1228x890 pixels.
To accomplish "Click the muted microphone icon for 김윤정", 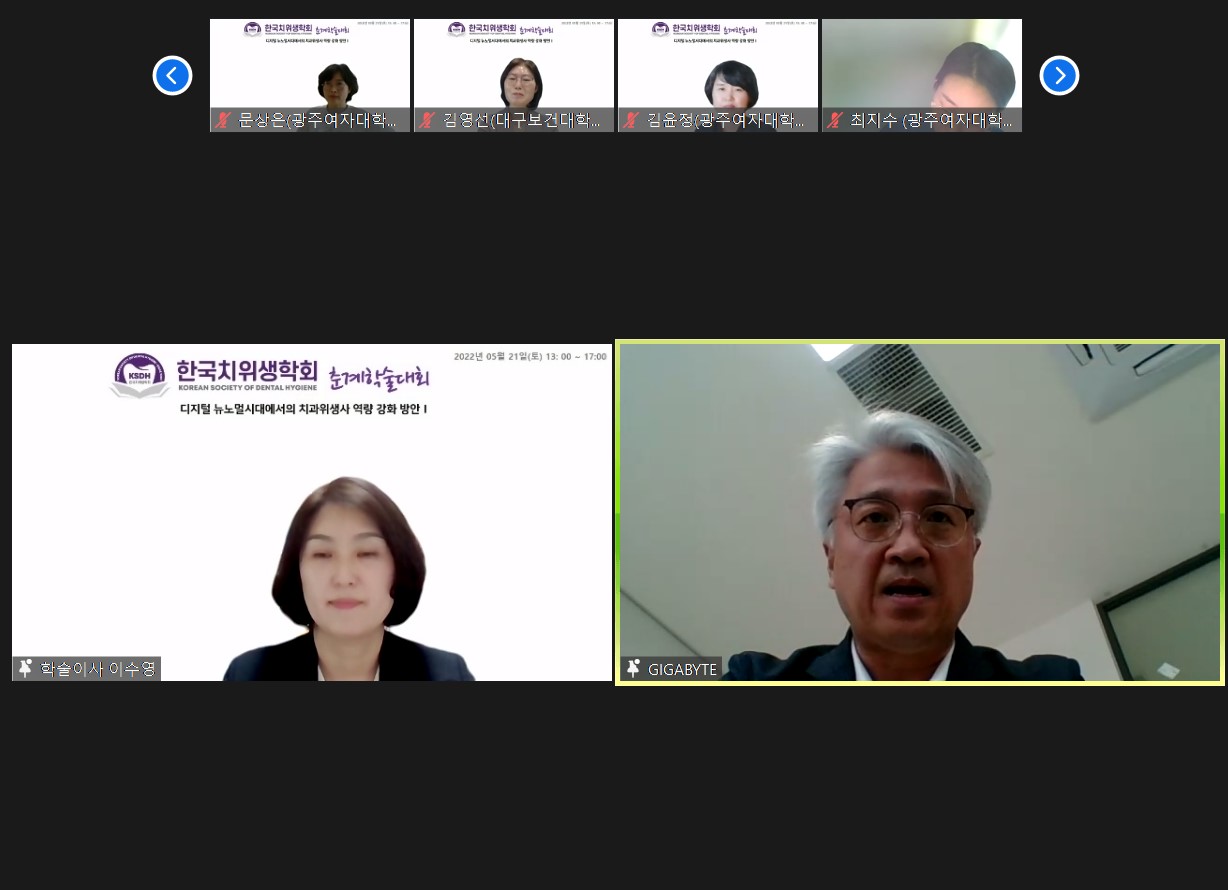I will click(x=631, y=120).
